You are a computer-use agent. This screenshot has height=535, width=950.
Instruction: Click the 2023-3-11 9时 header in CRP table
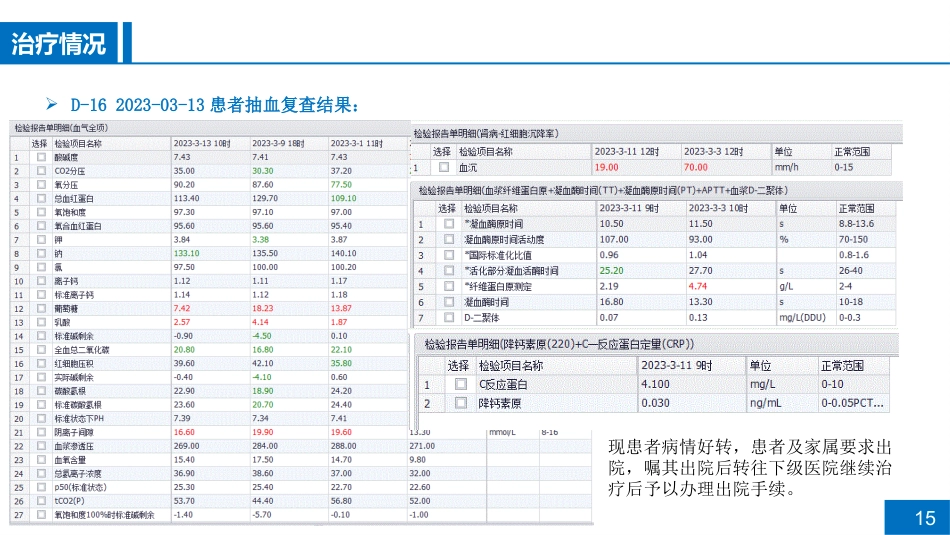click(677, 366)
